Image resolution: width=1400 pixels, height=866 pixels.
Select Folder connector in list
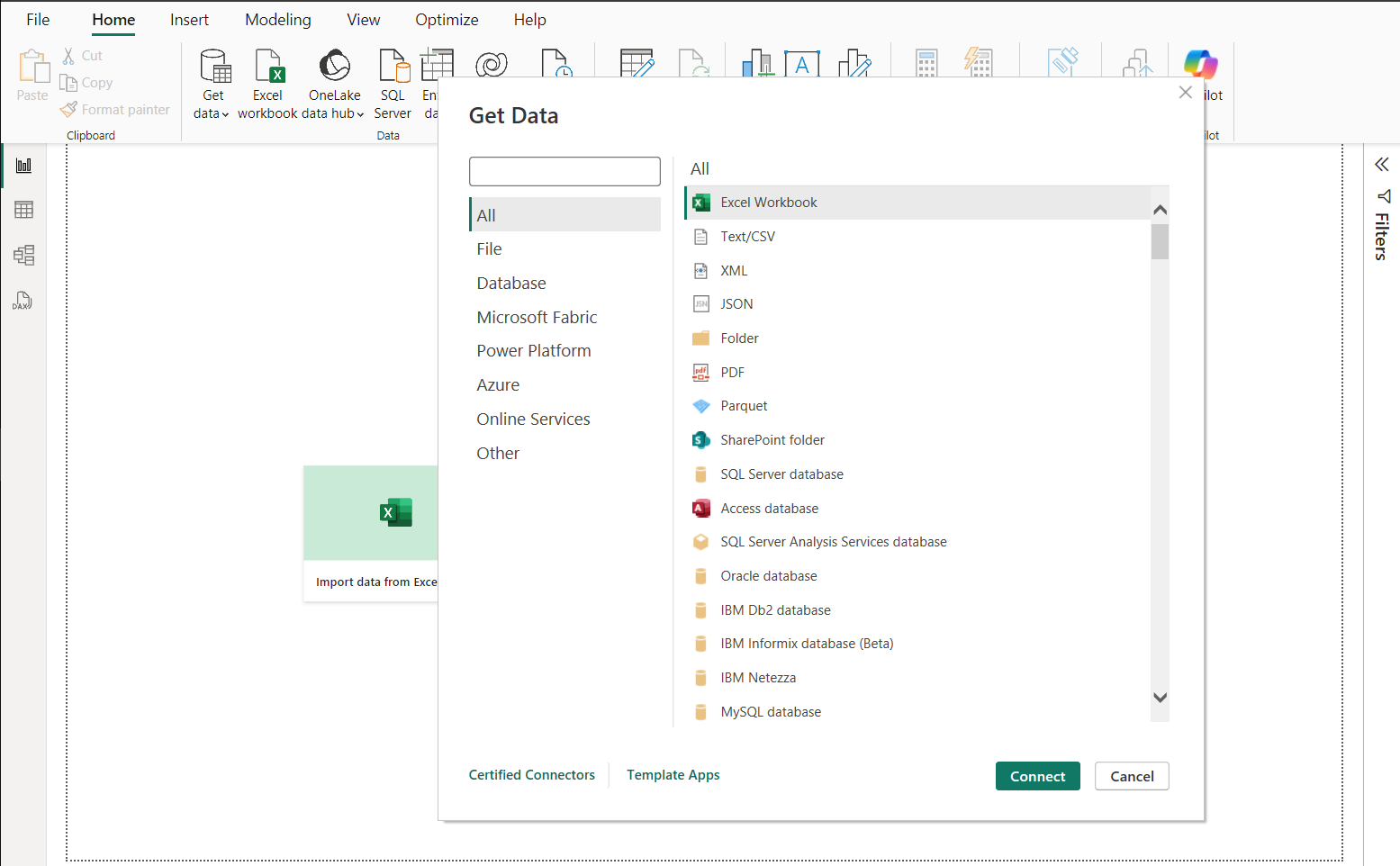[x=917, y=338]
